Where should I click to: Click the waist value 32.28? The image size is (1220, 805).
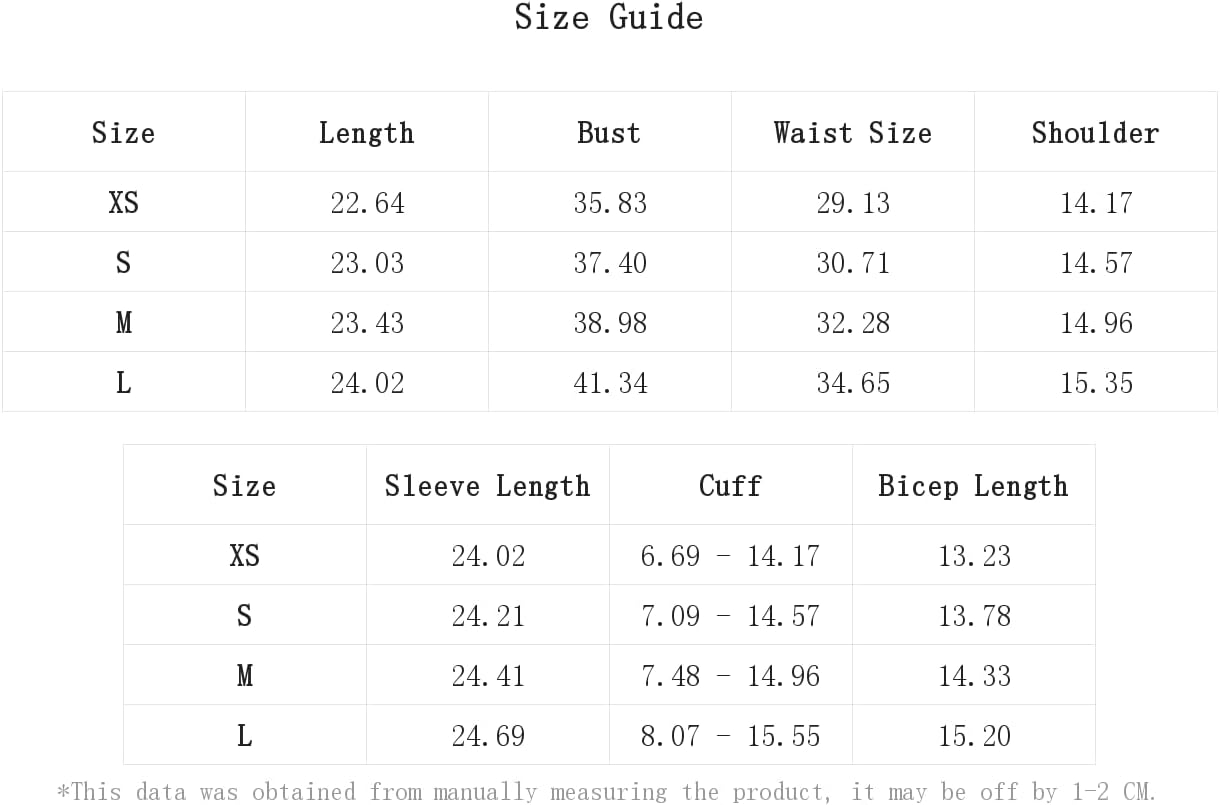pyautogui.click(x=853, y=323)
